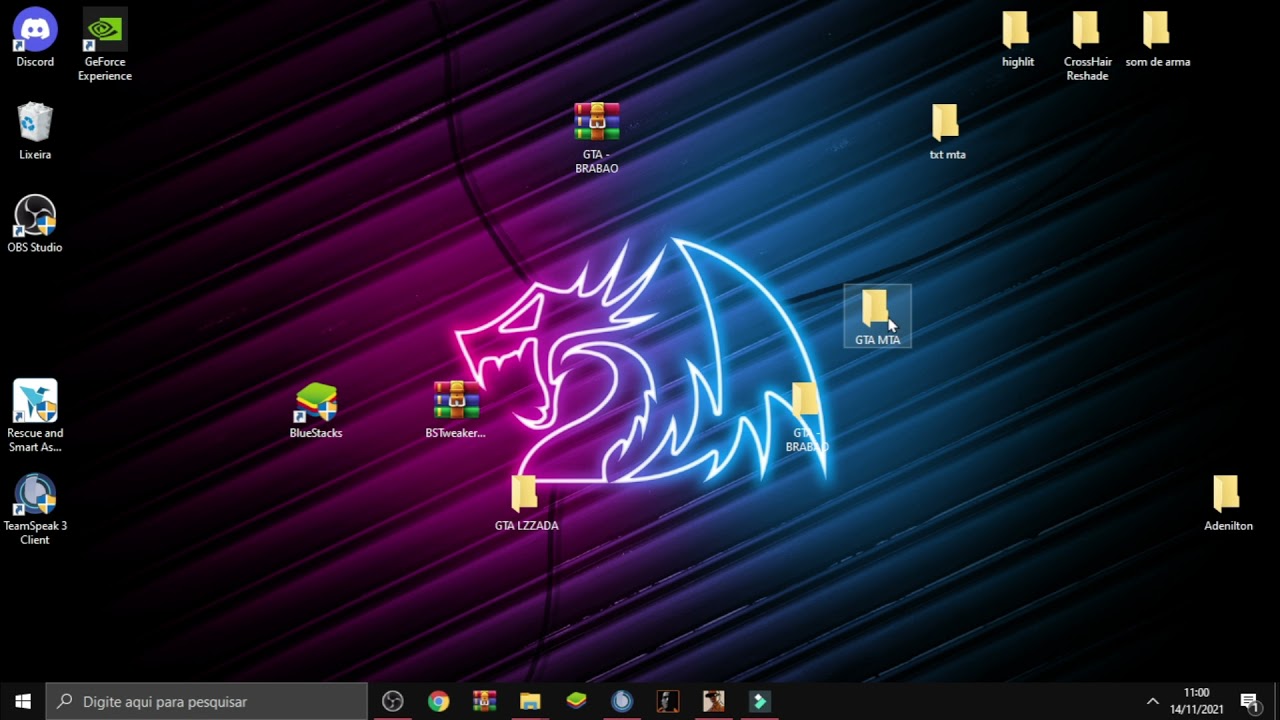The height and width of the screenshot is (720, 1280).
Task: Select the GTA - BRABAO WinRAR archive
Action: pyautogui.click(x=597, y=138)
